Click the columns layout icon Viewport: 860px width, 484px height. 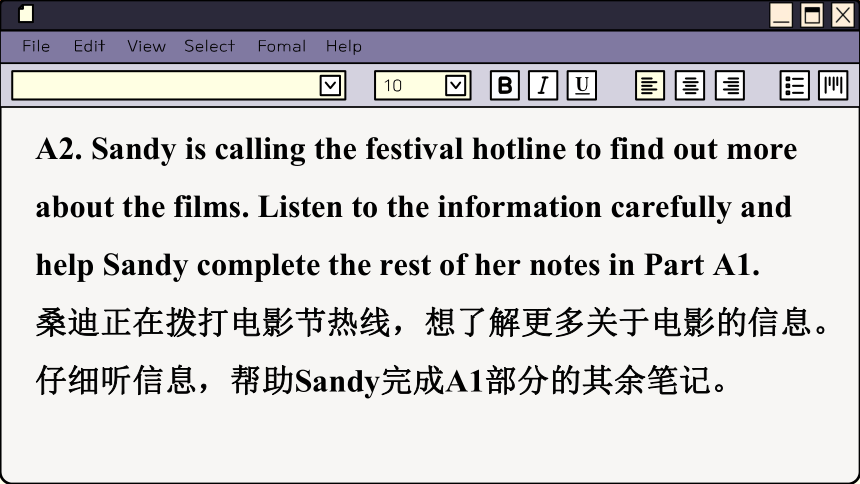pos(833,85)
